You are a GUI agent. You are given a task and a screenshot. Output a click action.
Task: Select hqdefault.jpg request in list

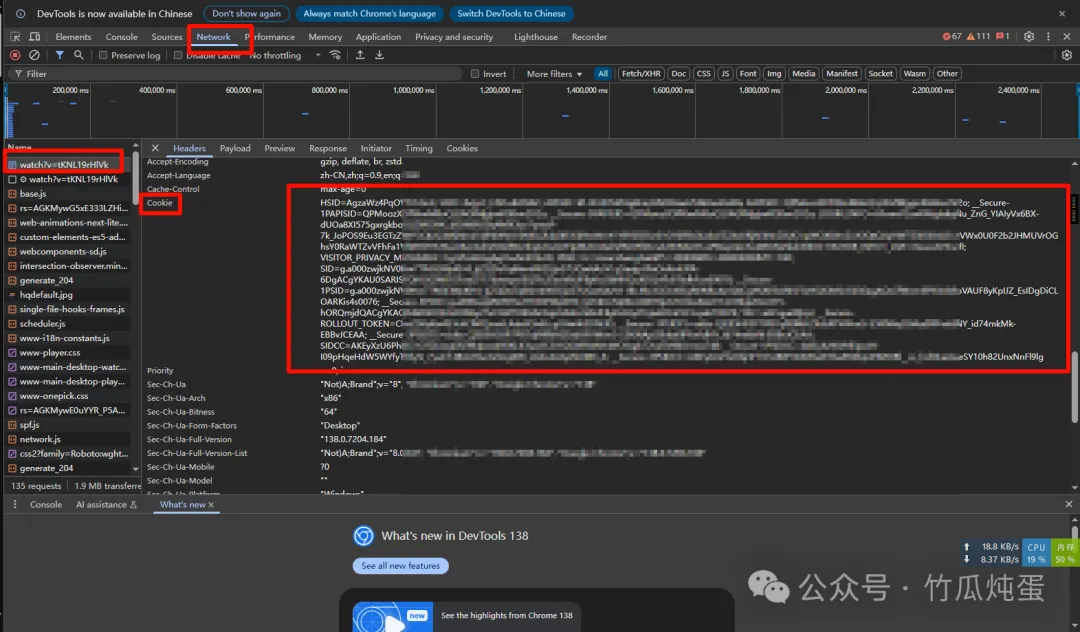click(x=68, y=295)
